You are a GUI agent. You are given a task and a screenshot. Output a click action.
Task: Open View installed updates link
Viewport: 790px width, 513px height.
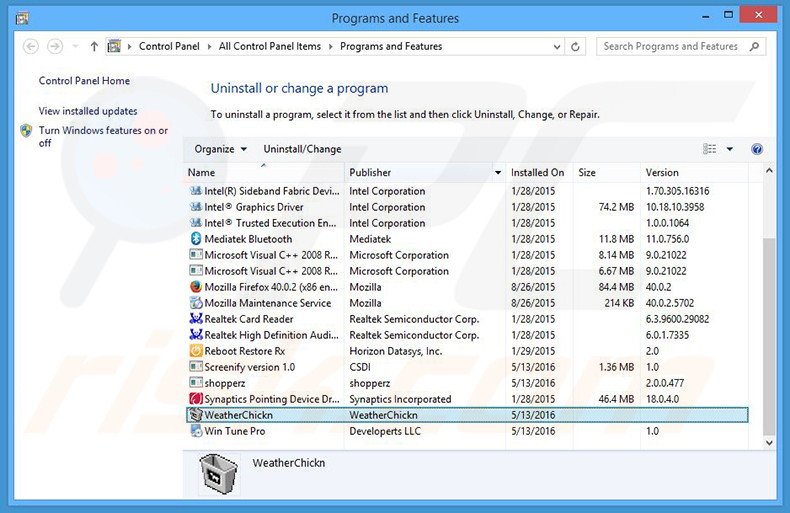click(88, 111)
